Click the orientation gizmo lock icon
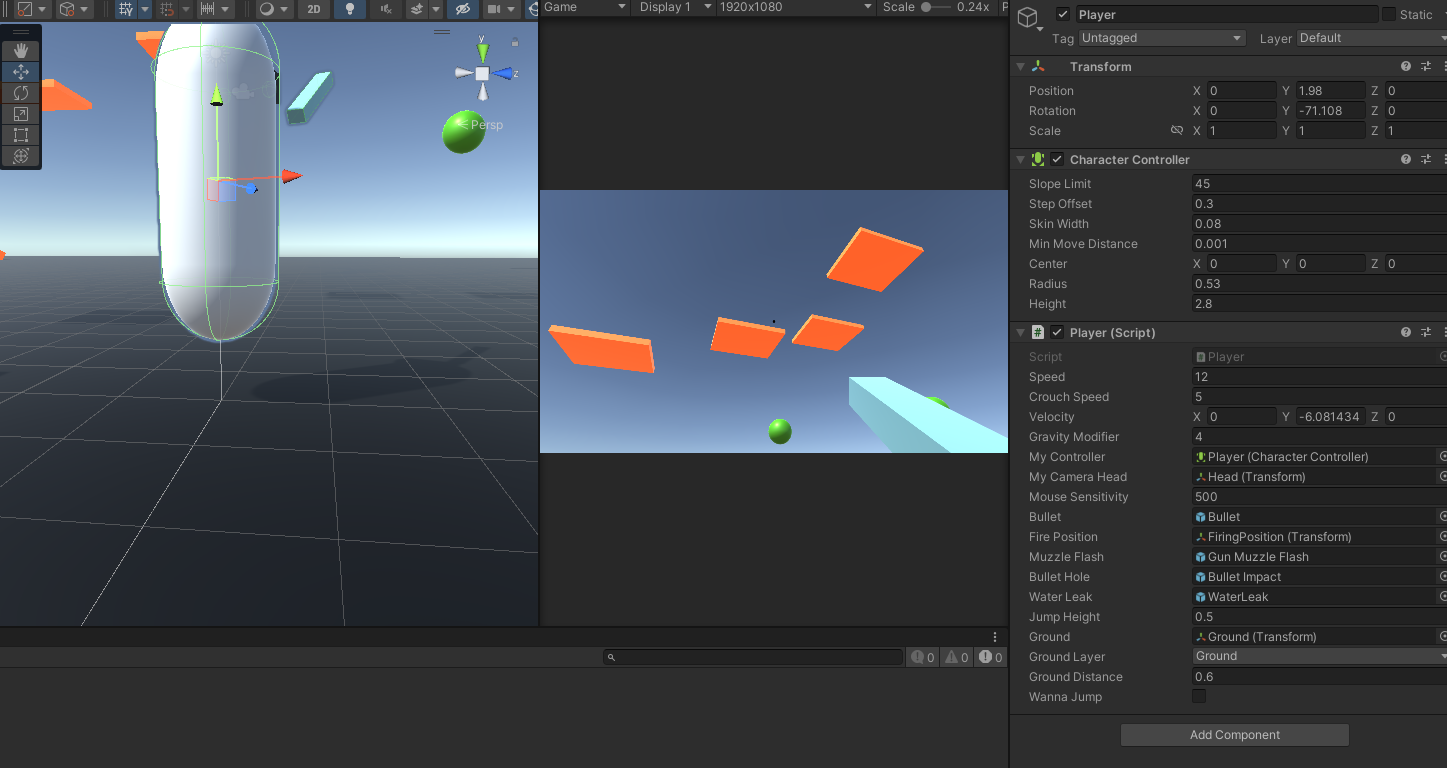 pos(515,42)
